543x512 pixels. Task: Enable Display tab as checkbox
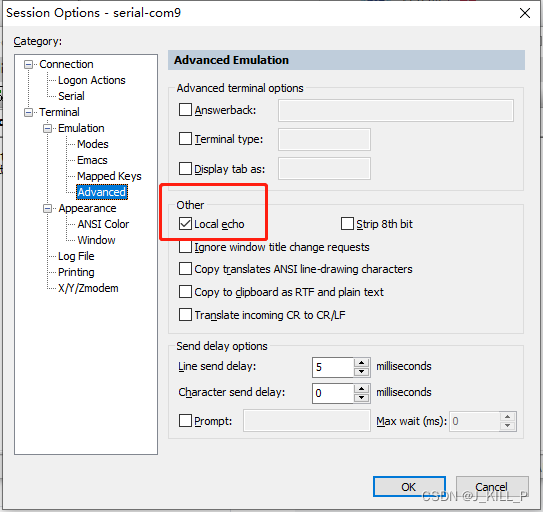point(185,169)
